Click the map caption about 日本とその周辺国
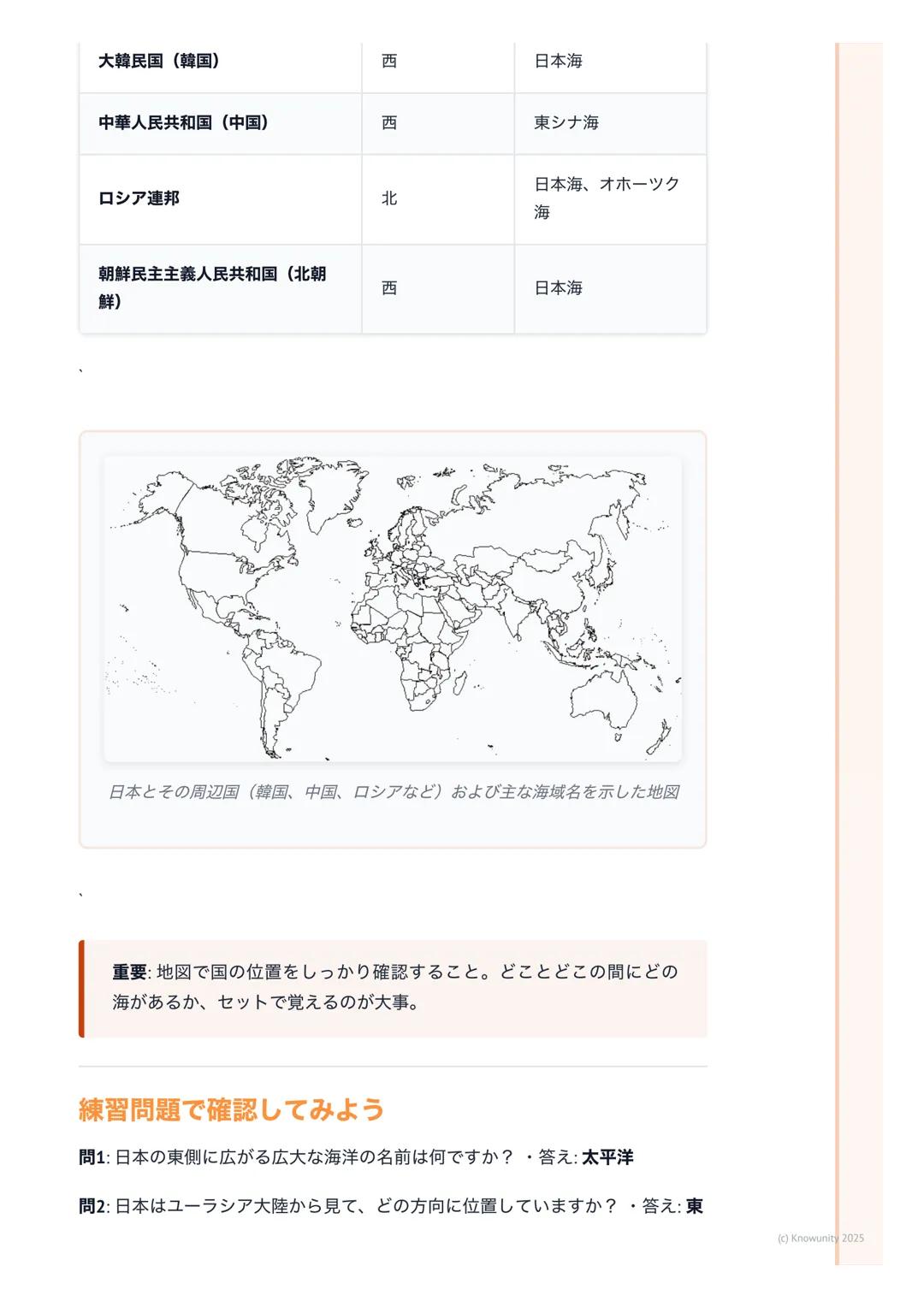This screenshot has height=1307, width=924. click(394, 792)
